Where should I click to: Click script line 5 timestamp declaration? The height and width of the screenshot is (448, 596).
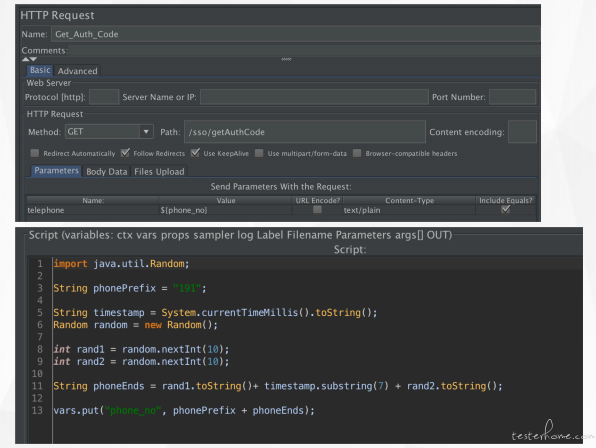click(x=215, y=313)
